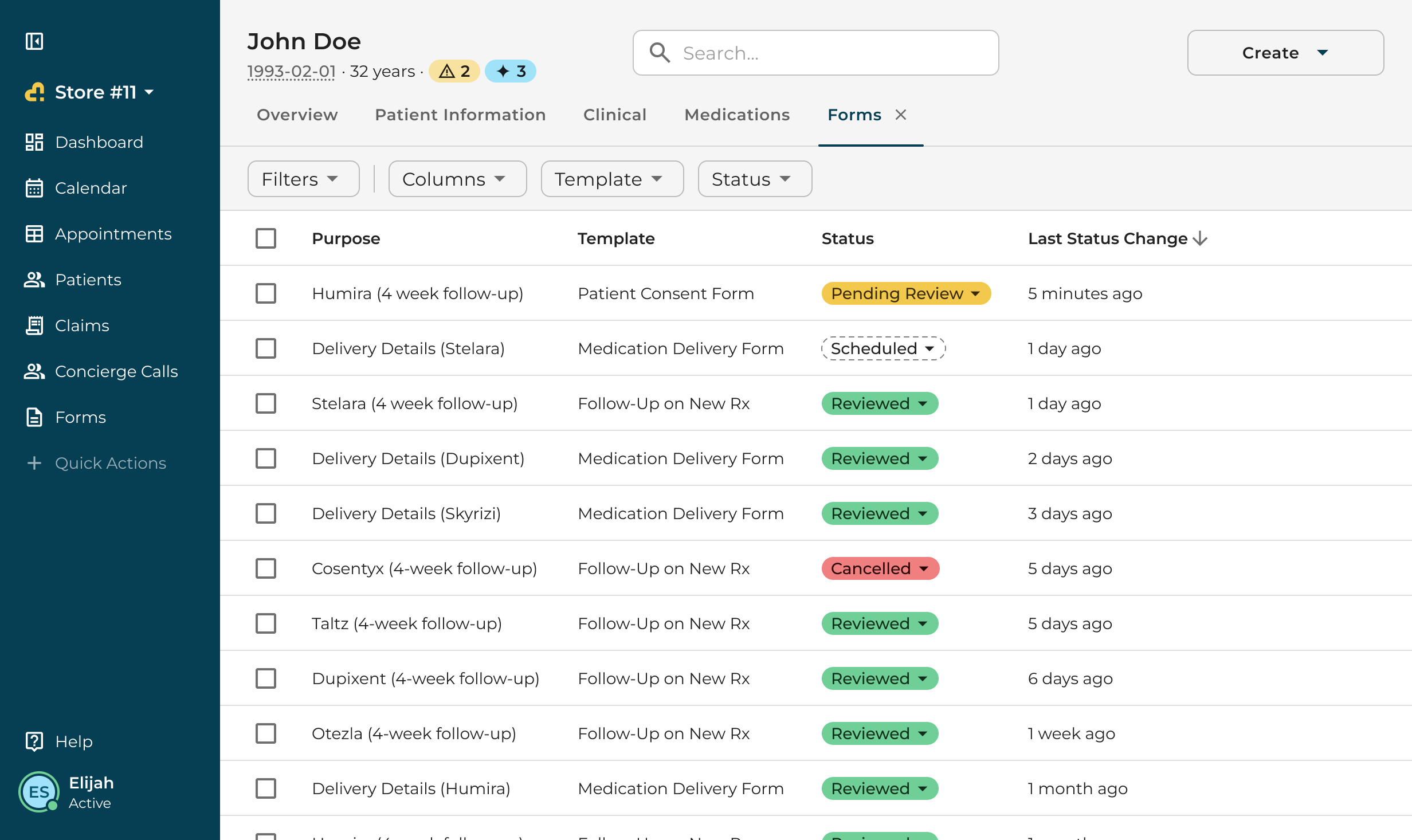Open the Pending Review status dropdown
The width and height of the screenshot is (1412, 840).
[x=905, y=293]
